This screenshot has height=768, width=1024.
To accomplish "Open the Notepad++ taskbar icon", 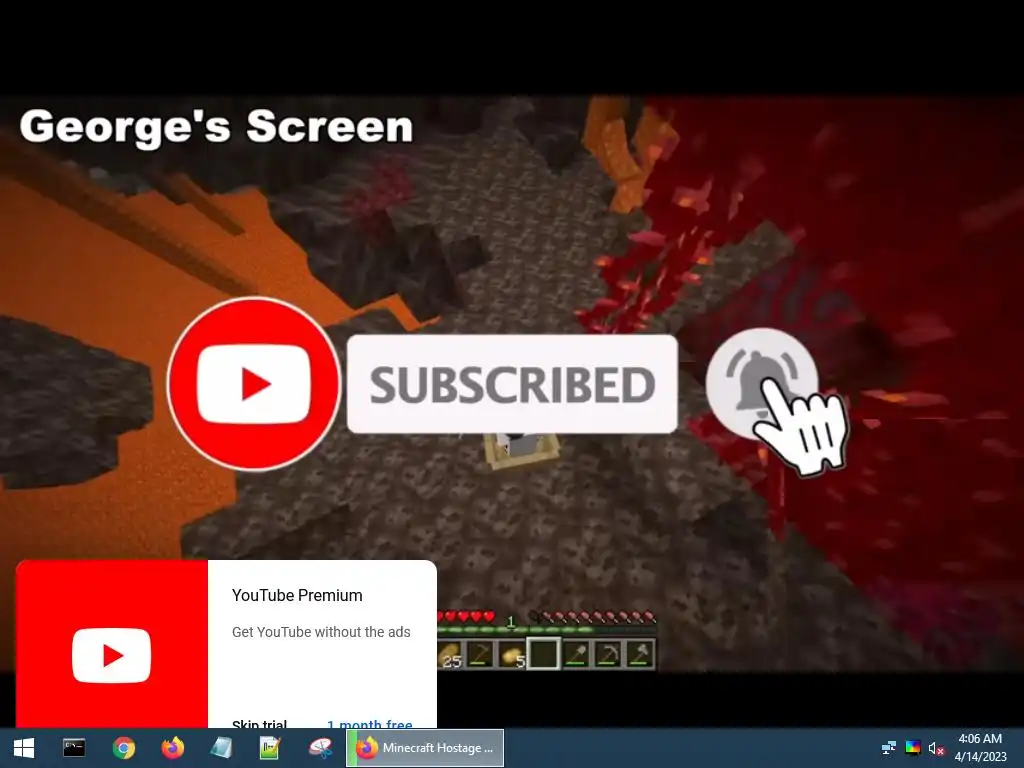I will (270, 748).
